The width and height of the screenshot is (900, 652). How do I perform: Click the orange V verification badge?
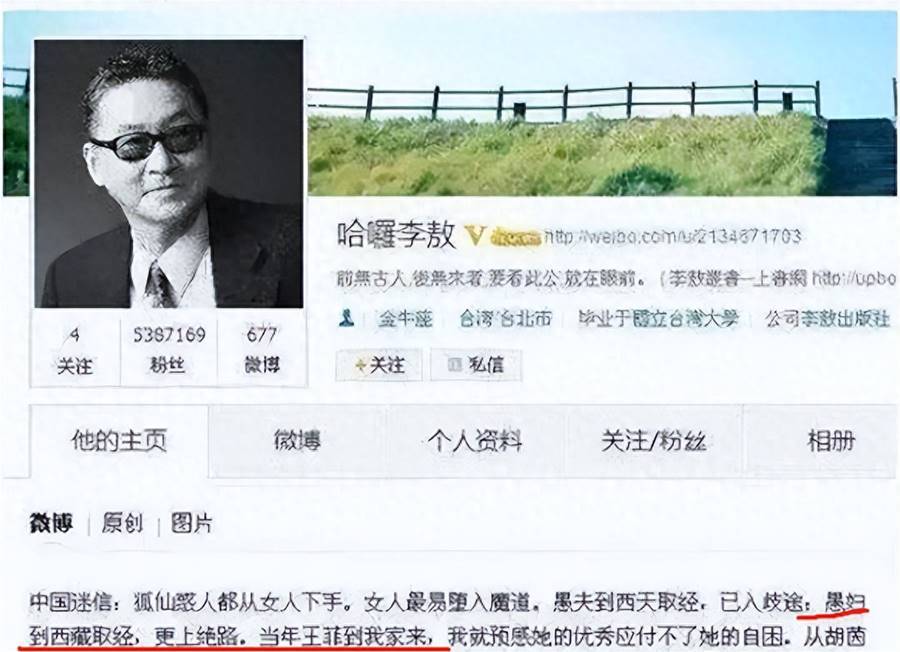[x=475, y=235]
